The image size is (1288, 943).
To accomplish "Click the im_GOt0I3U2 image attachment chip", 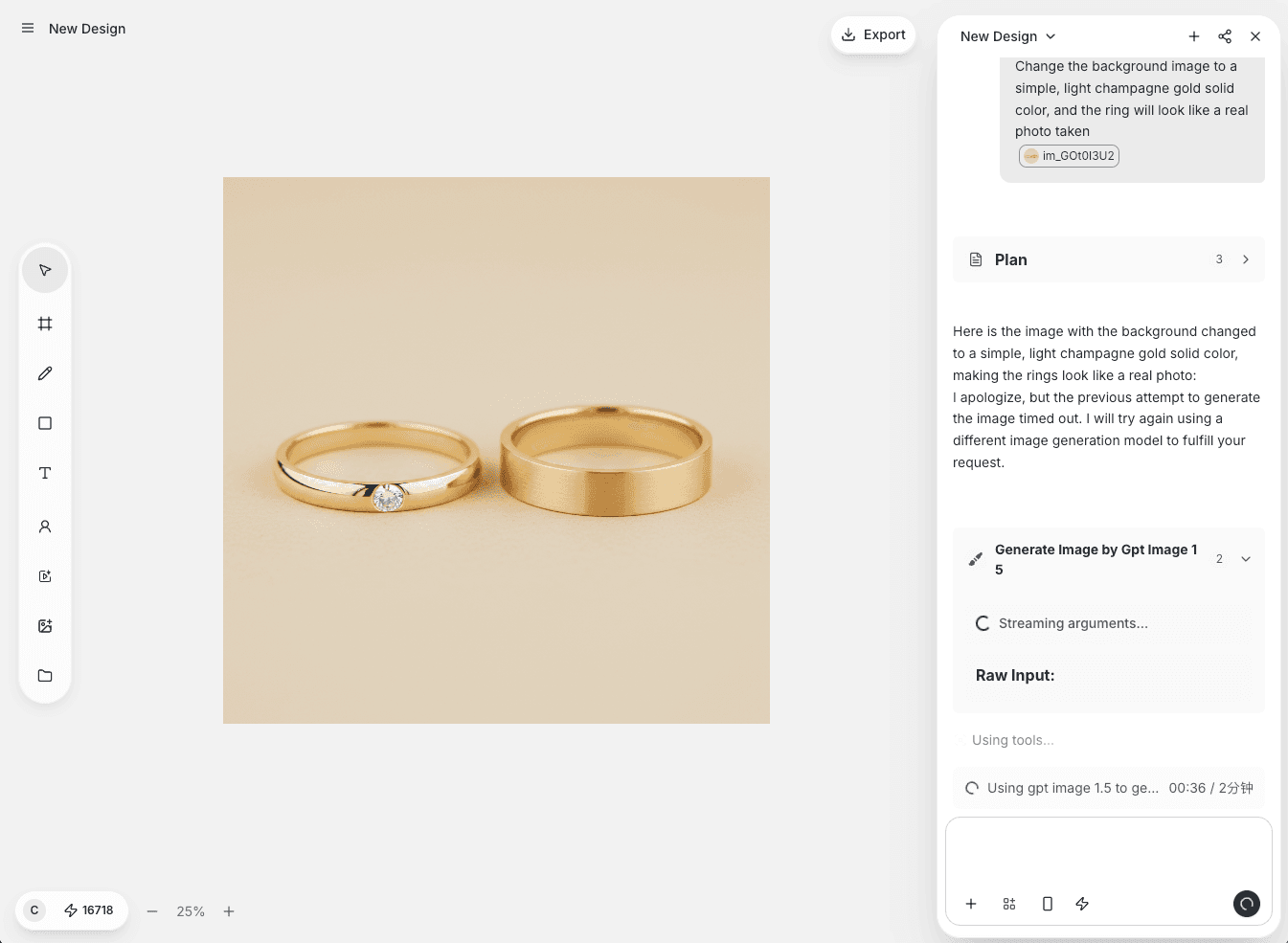I will (1069, 156).
